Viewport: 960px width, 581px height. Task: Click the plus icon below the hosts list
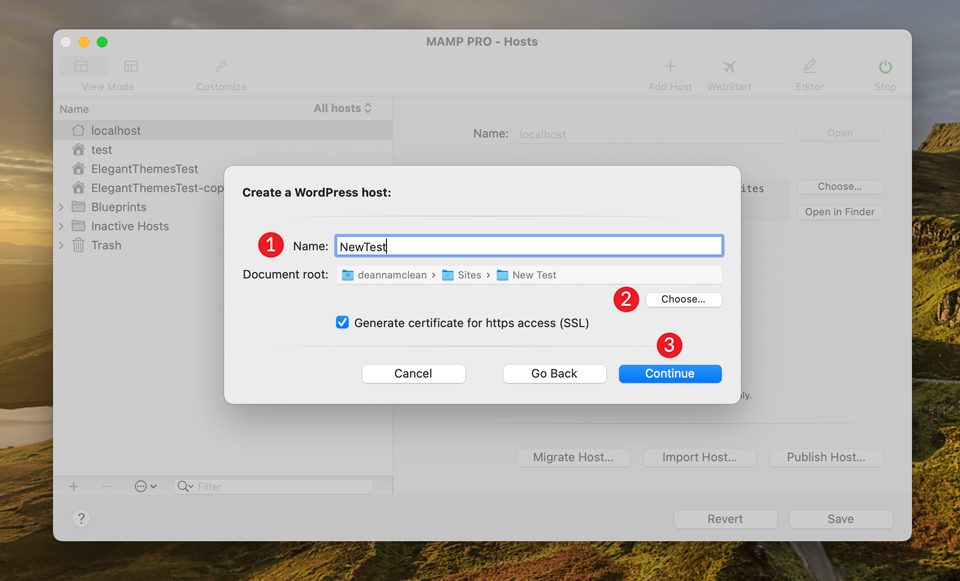[74, 486]
